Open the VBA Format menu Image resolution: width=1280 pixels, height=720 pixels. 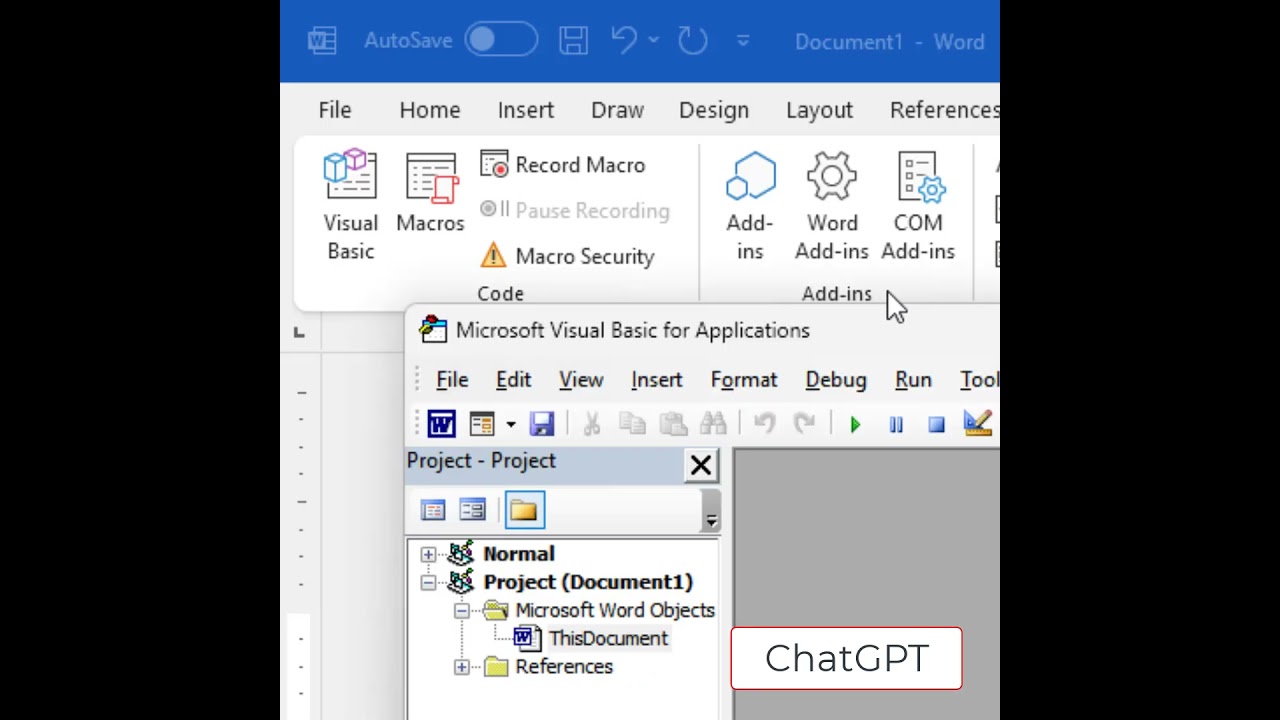point(744,380)
